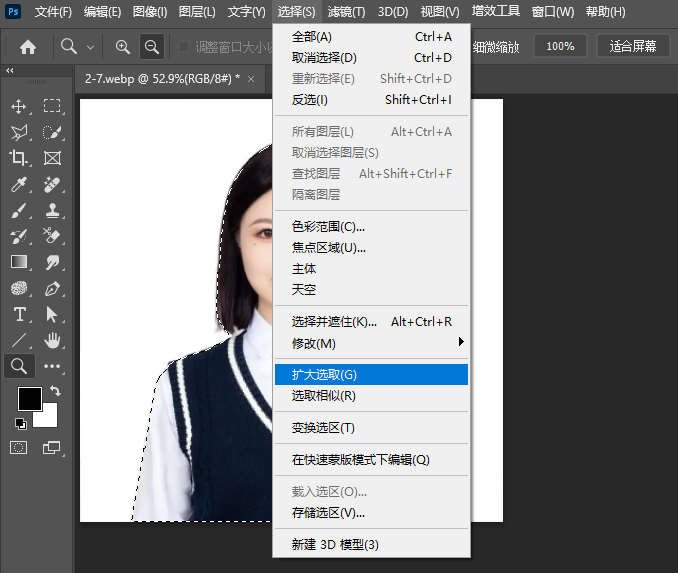Select the Crop tool

(x=19, y=158)
